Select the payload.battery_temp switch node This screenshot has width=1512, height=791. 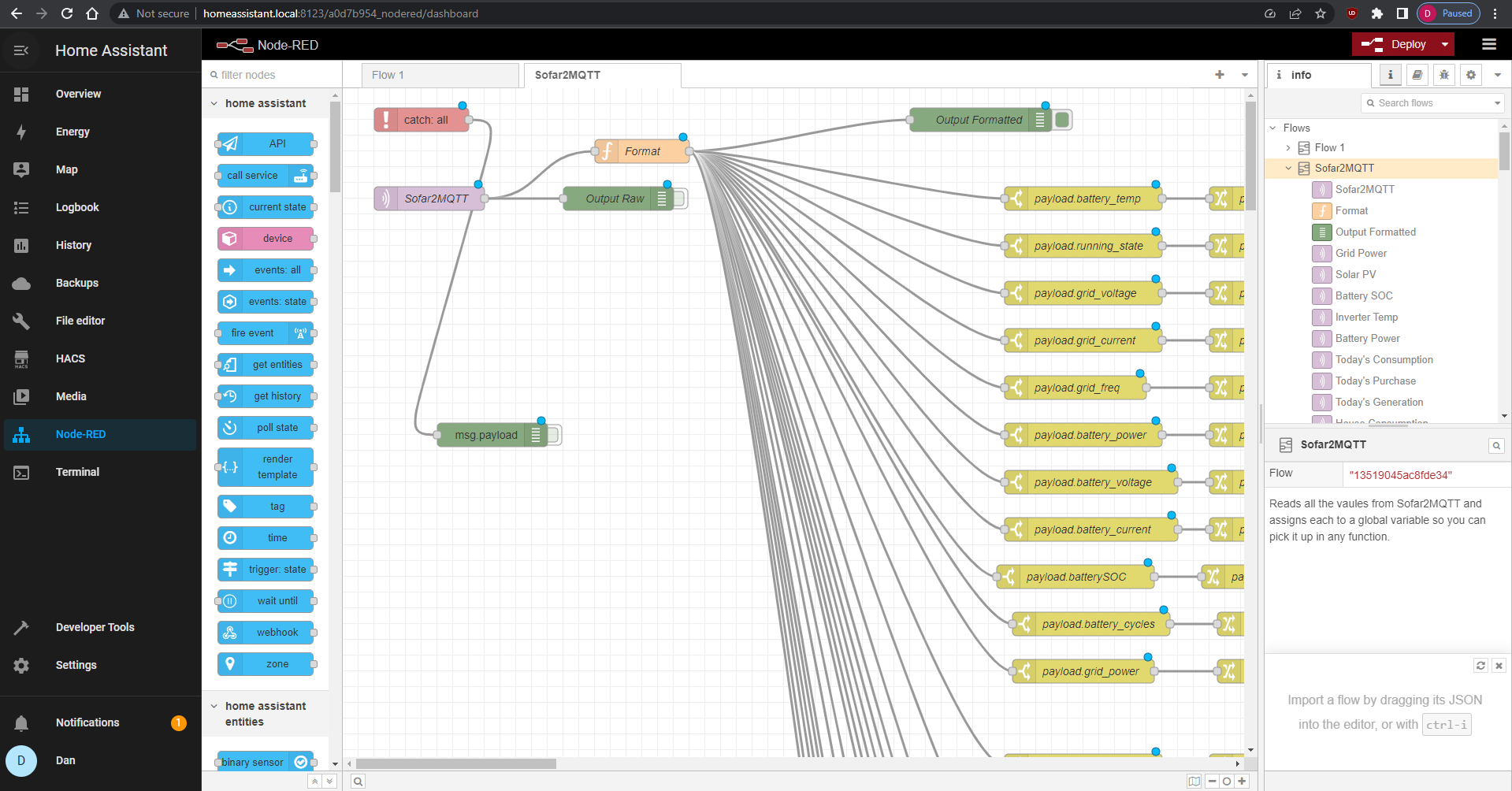point(1083,199)
